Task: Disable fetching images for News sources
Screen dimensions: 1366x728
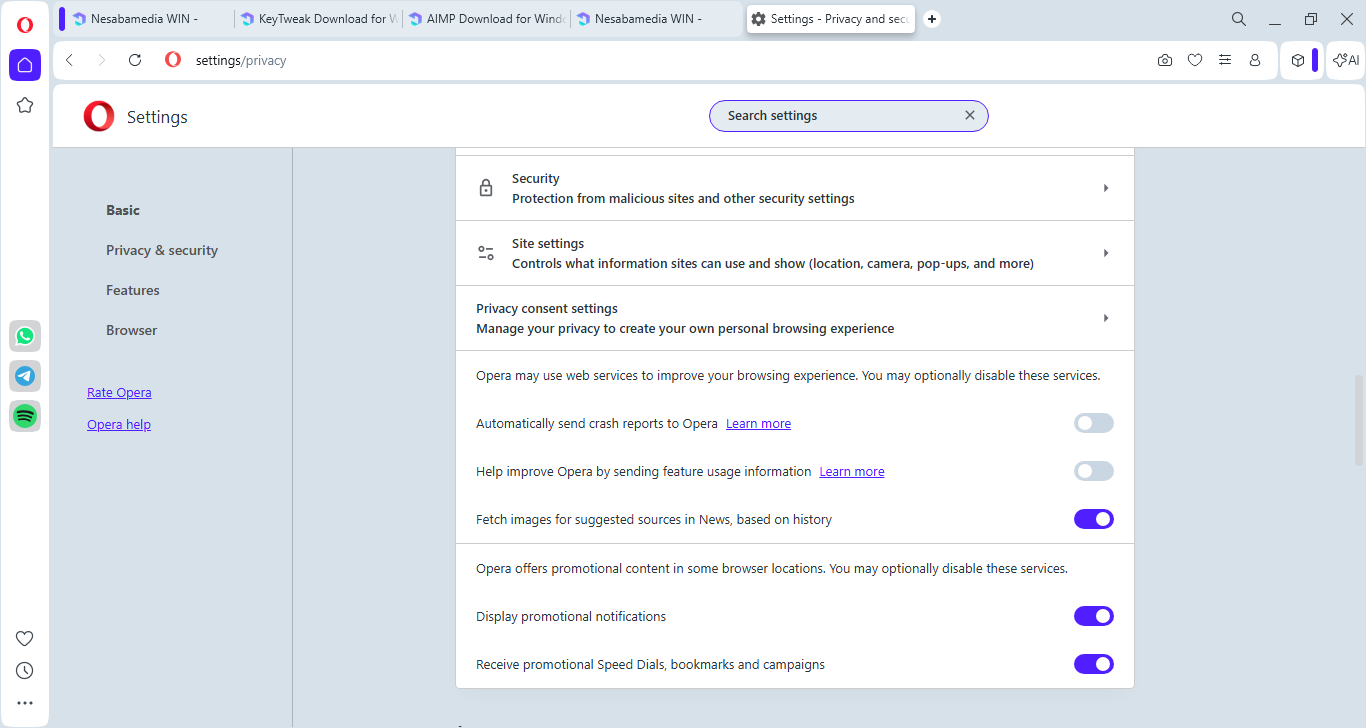Action: [x=1093, y=519]
